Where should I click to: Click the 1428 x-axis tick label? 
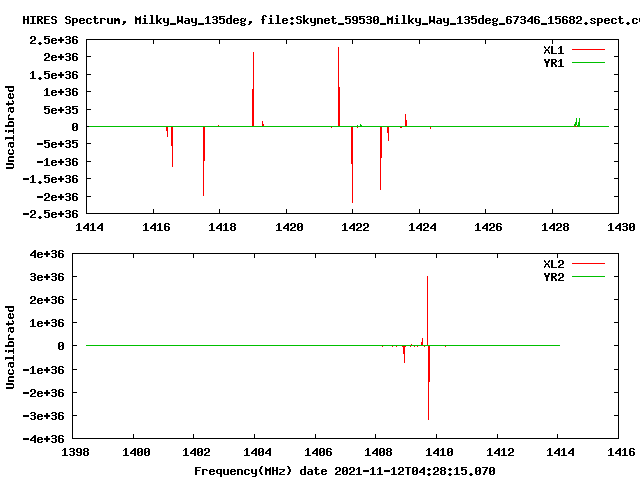click(555, 227)
